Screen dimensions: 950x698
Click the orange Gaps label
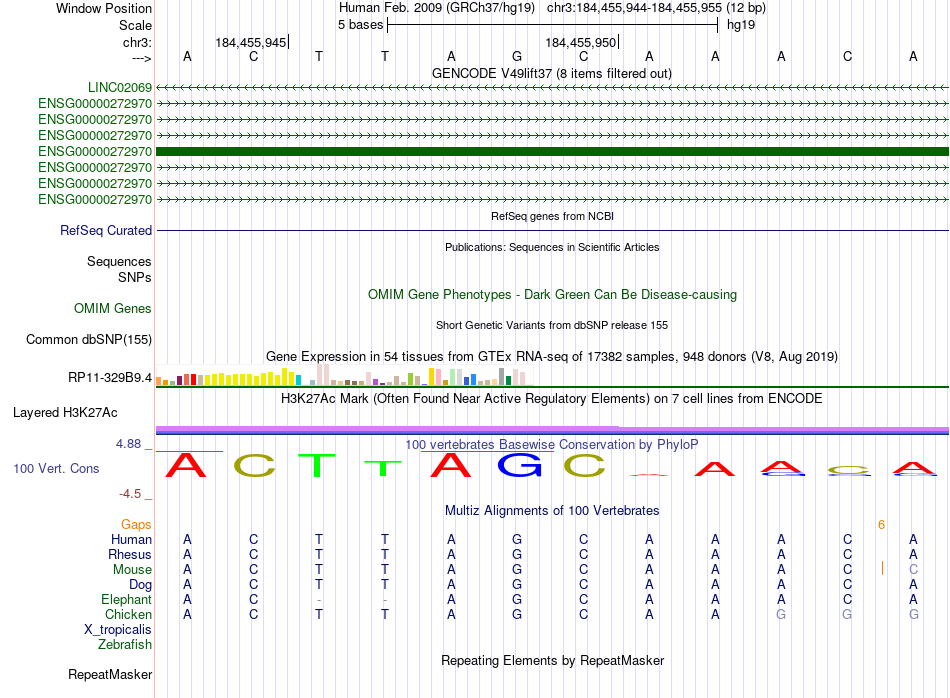tap(136, 525)
